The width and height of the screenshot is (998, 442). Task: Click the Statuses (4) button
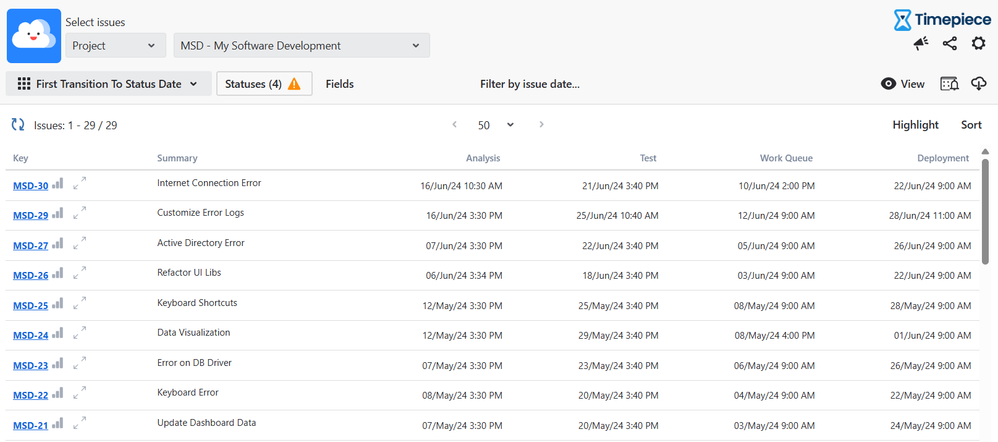click(264, 84)
